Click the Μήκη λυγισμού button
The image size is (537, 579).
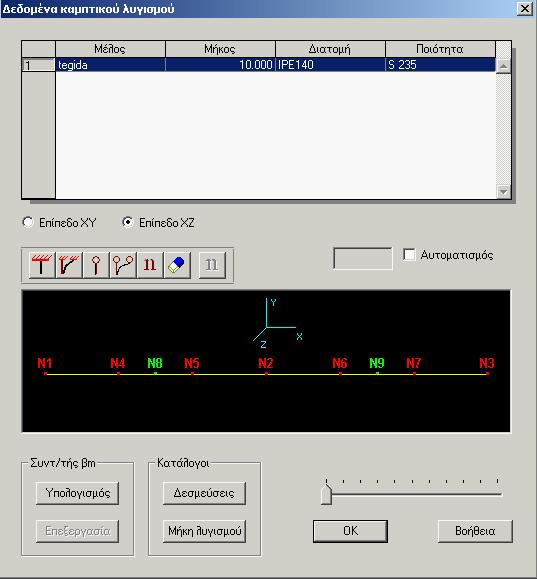(204, 531)
